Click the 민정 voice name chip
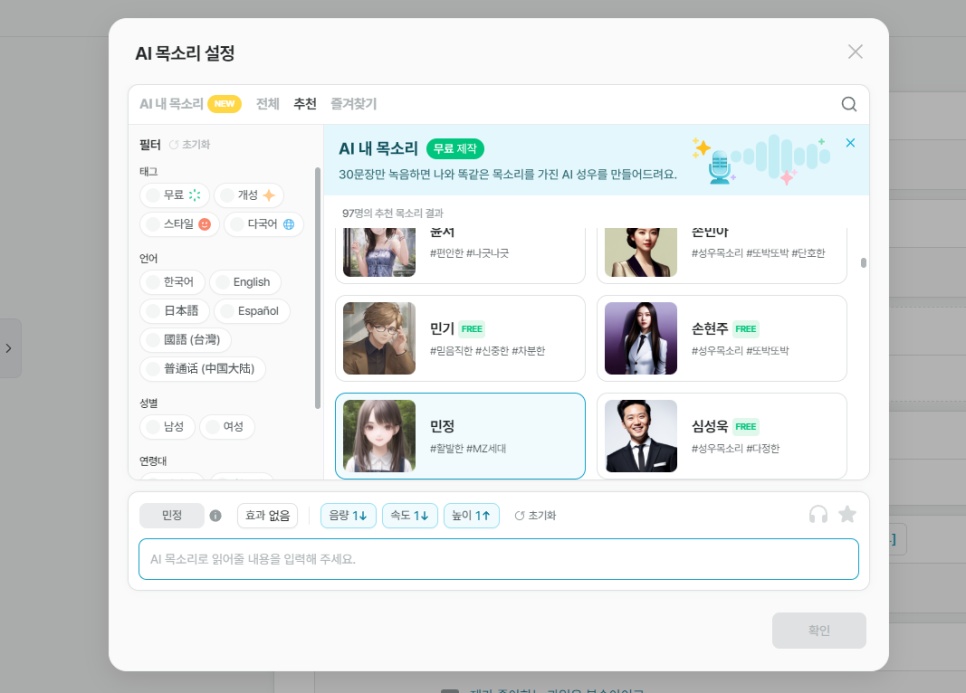Viewport: 966px width, 693px height. [x=172, y=516]
